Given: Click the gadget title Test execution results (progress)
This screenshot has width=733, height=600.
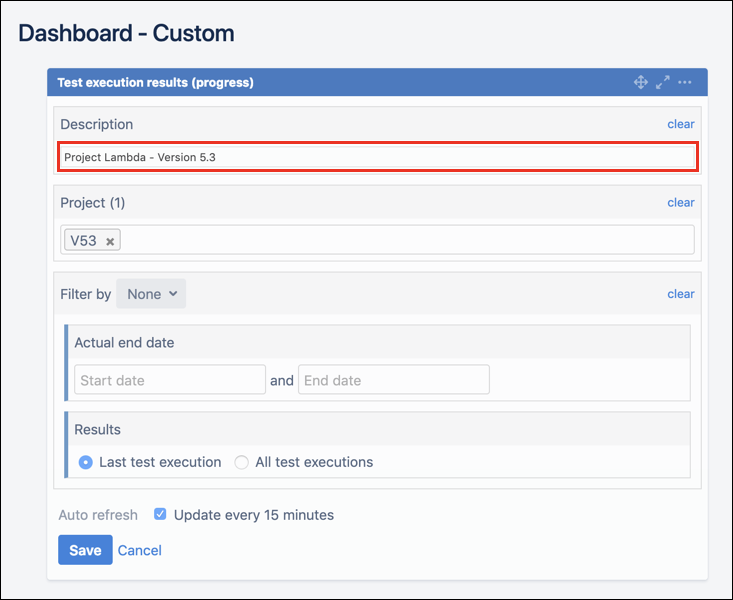Looking at the screenshot, I should [x=155, y=82].
